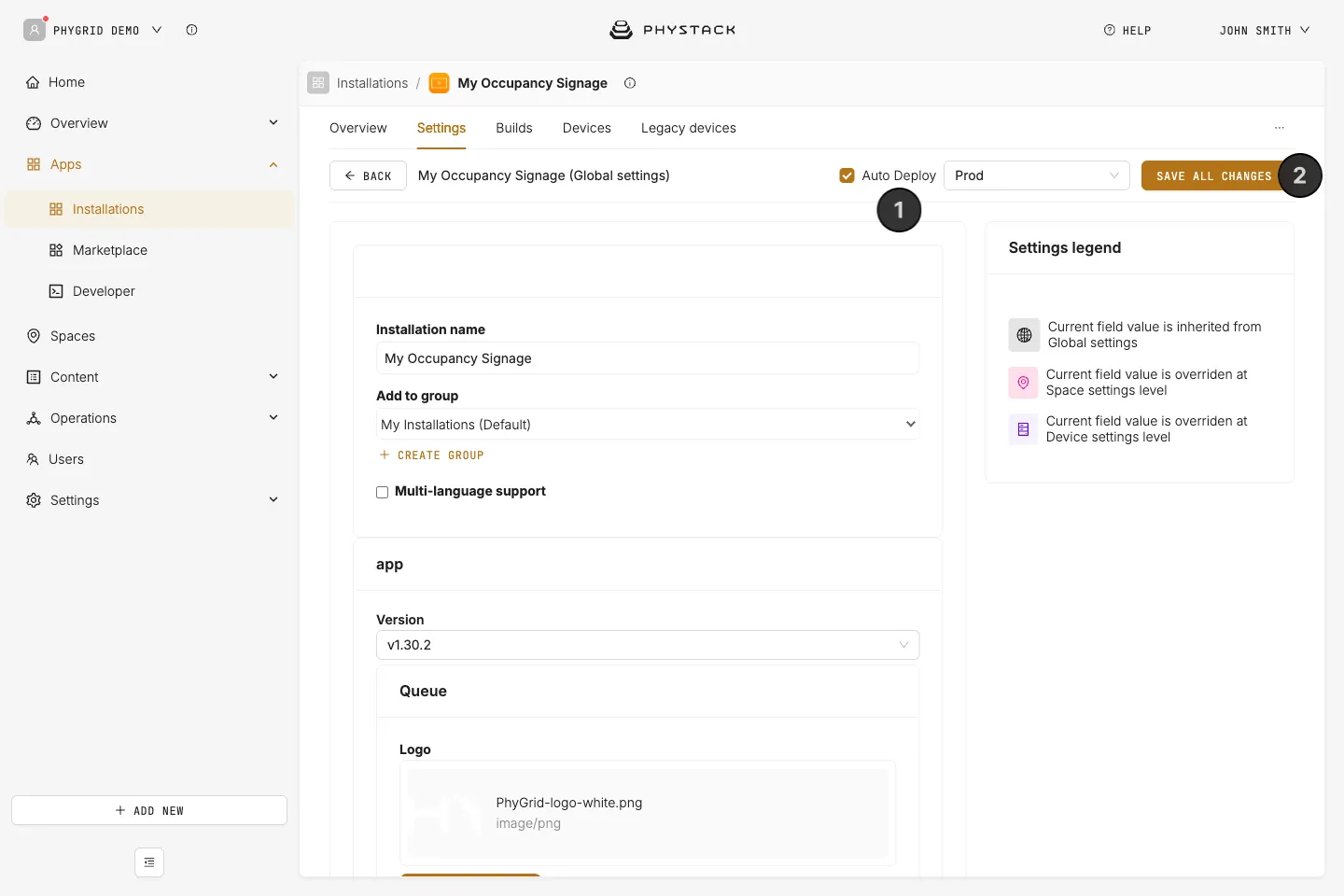Click the Home icon in sidebar
The width and height of the screenshot is (1344, 896).
click(33, 82)
